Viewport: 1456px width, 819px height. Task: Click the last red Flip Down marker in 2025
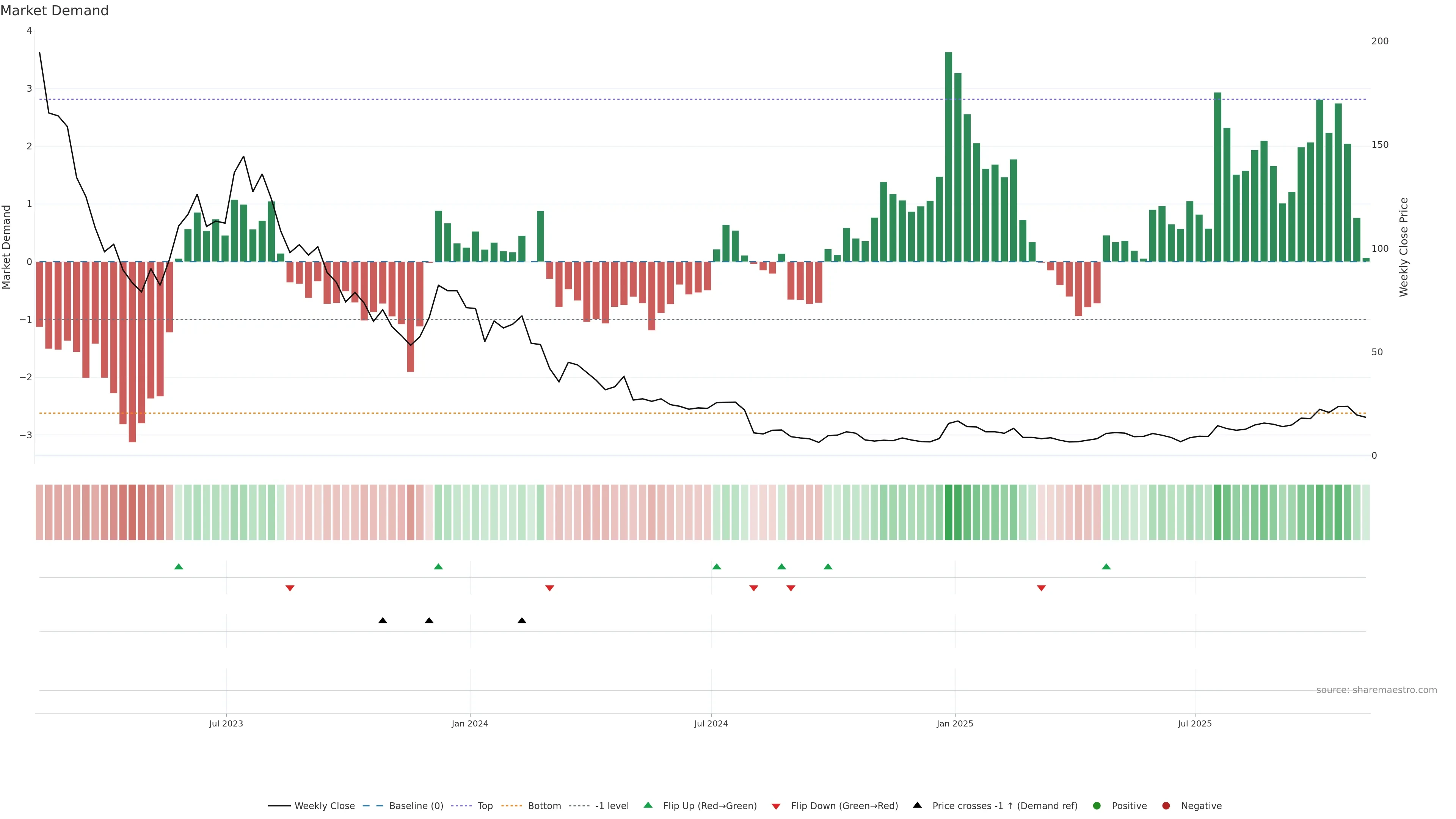tap(1041, 588)
